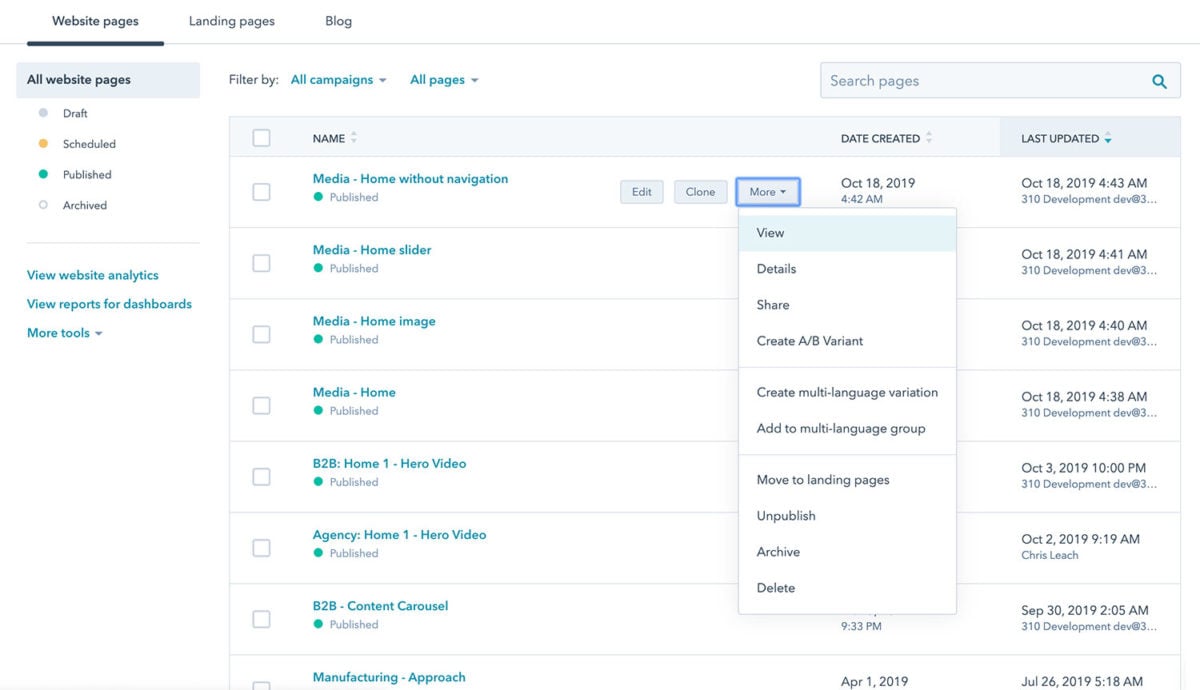Choose Create multi-language variation

tap(847, 393)
